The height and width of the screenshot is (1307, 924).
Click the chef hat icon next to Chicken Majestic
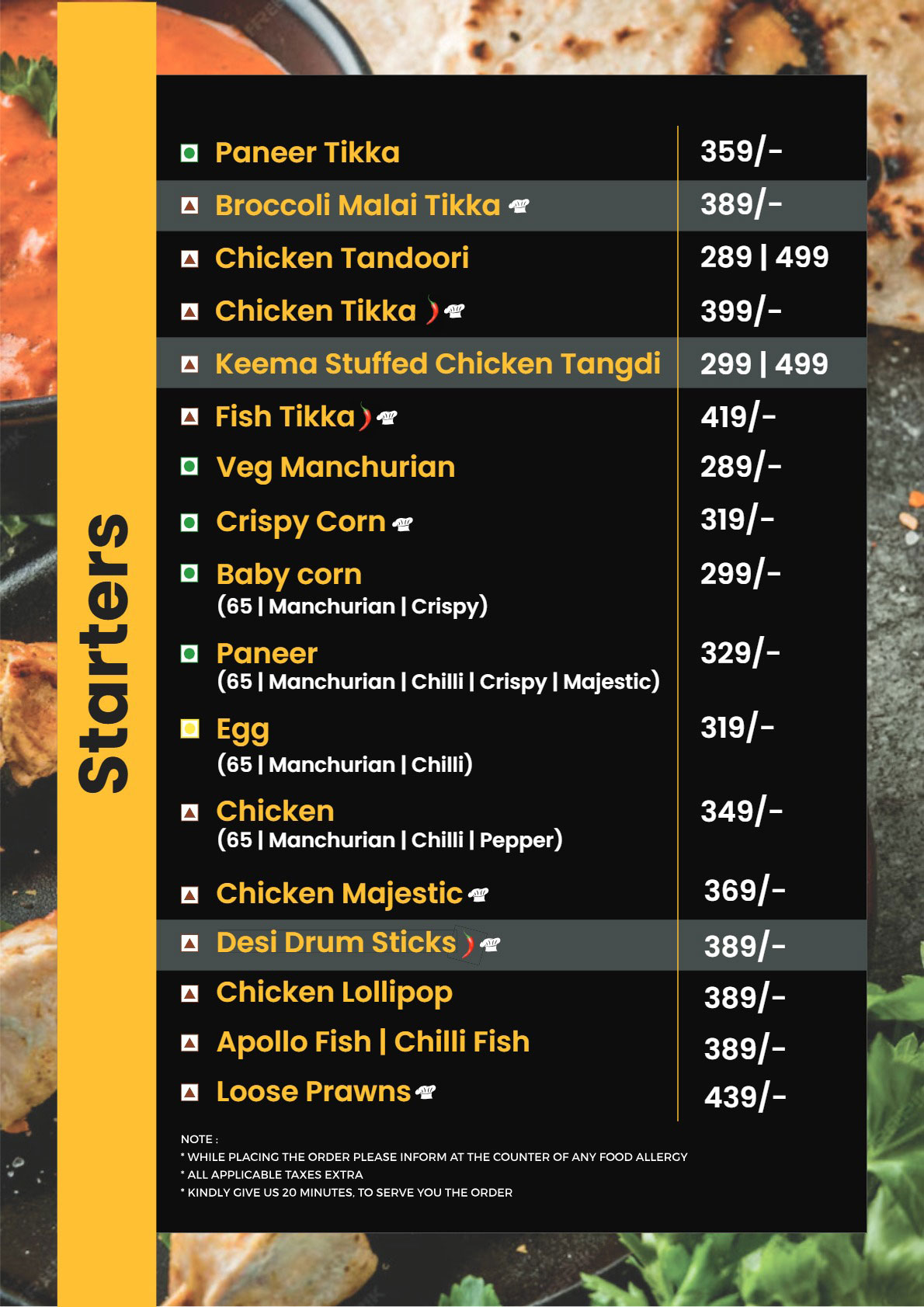coord(479,894)
